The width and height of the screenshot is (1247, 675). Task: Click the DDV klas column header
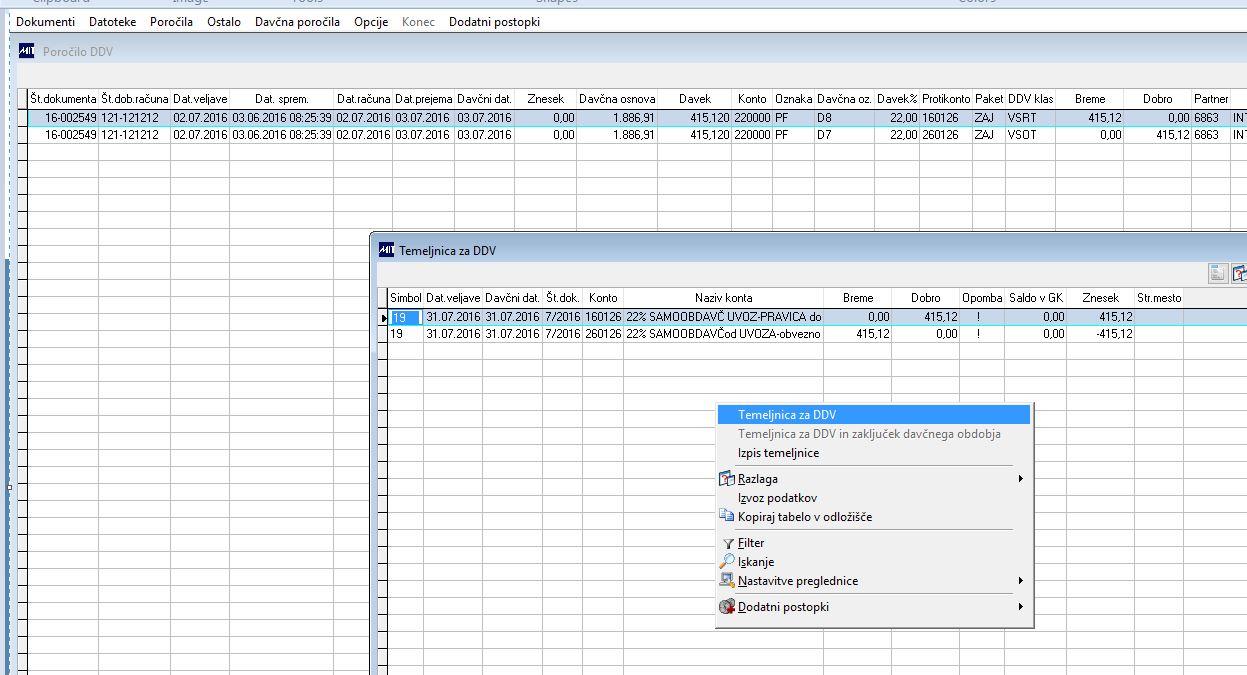coord(1031,99)
